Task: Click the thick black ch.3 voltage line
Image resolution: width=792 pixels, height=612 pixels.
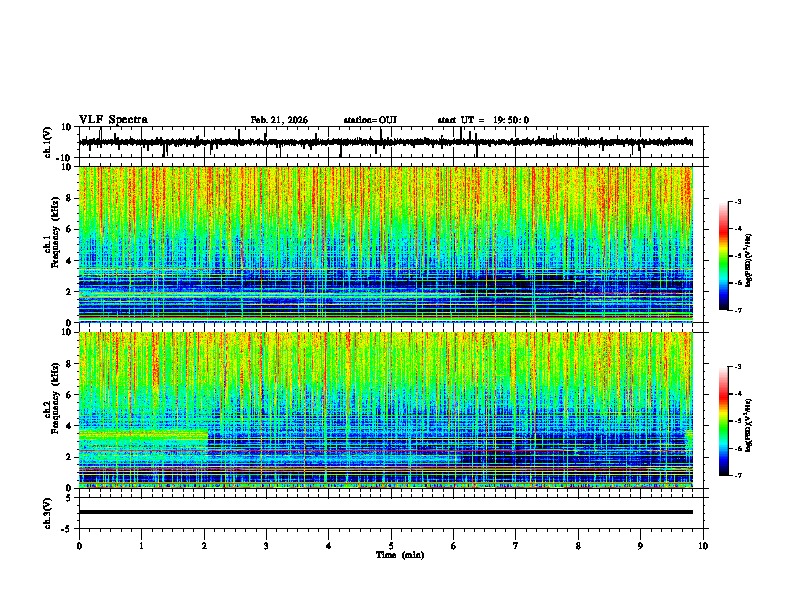Action: (x=386, y=512)
